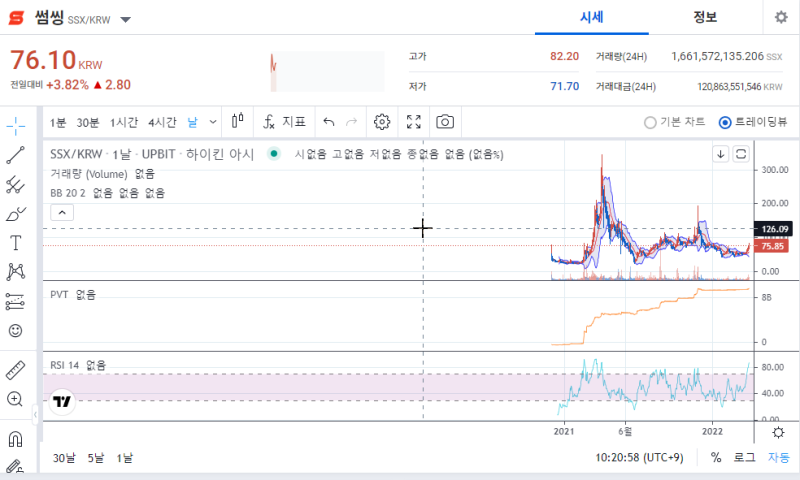800x480 pixels.
Task: Redo the chart action
Action: pyautogui.click(x=352, y=122)
